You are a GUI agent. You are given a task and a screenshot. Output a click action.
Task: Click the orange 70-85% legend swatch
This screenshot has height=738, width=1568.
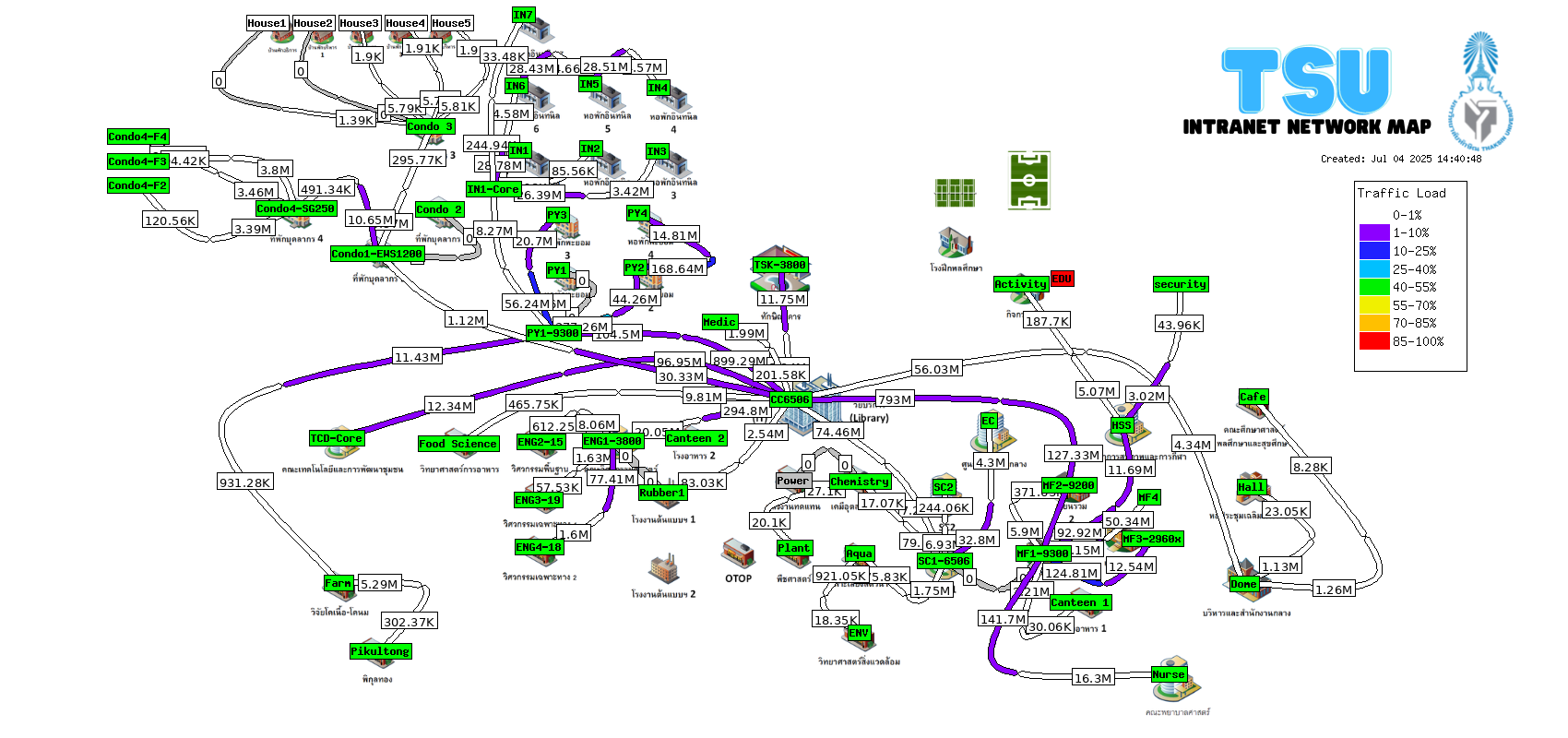pos(1374,323)
